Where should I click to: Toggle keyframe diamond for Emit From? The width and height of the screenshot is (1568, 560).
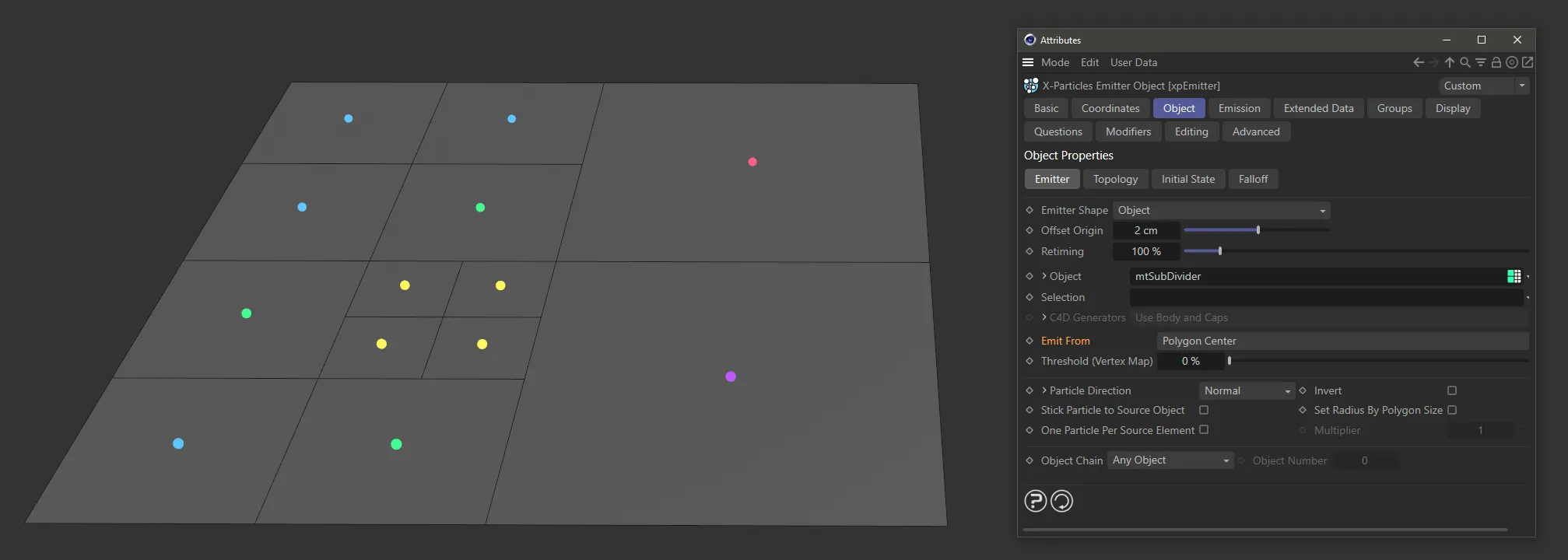coord(1030,341)
